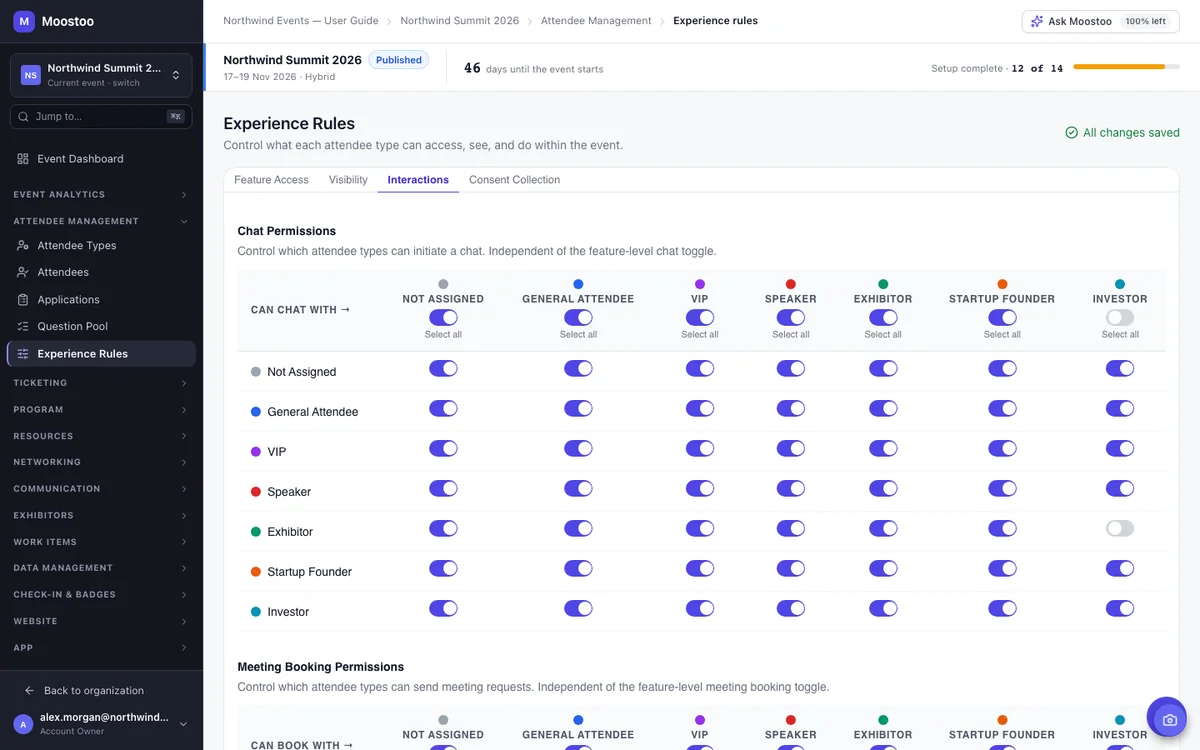Click the setup complete progress bar

tap(1126, 67)
